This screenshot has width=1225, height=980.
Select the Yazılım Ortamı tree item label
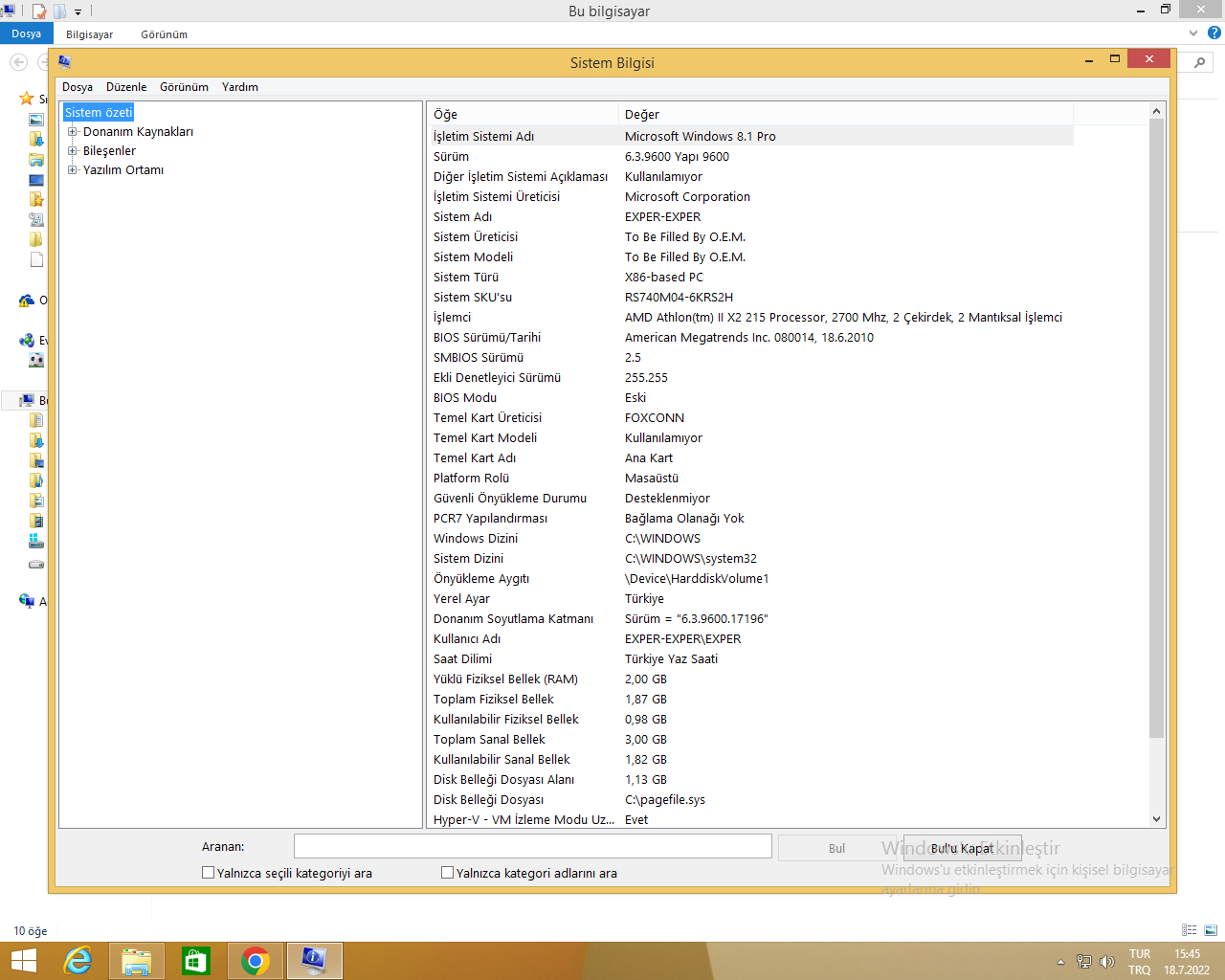(x=123, y=170)
